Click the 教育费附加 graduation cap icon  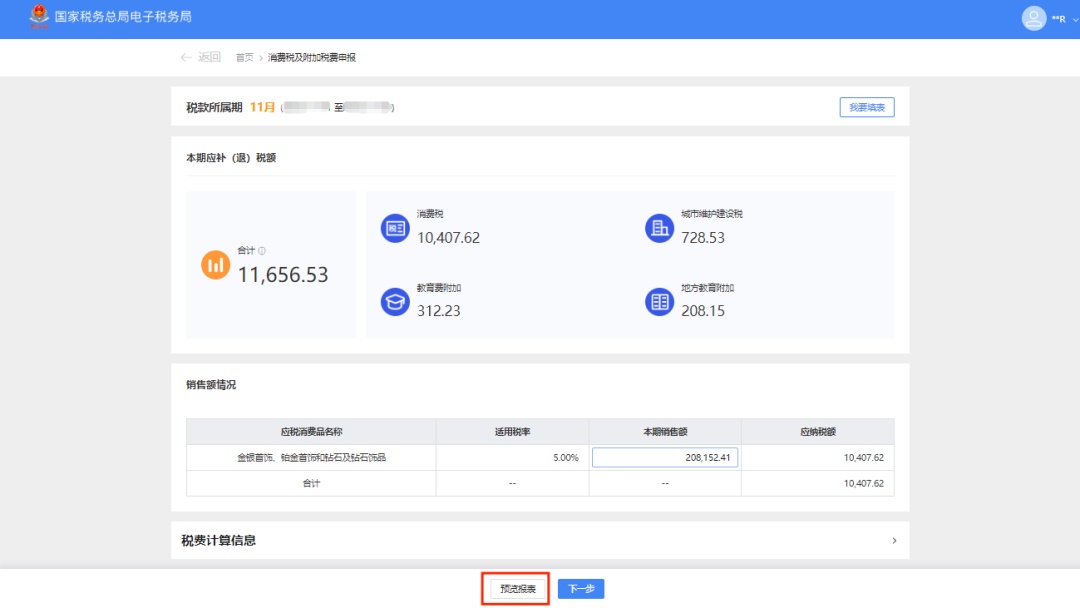[x=395, y=302]
